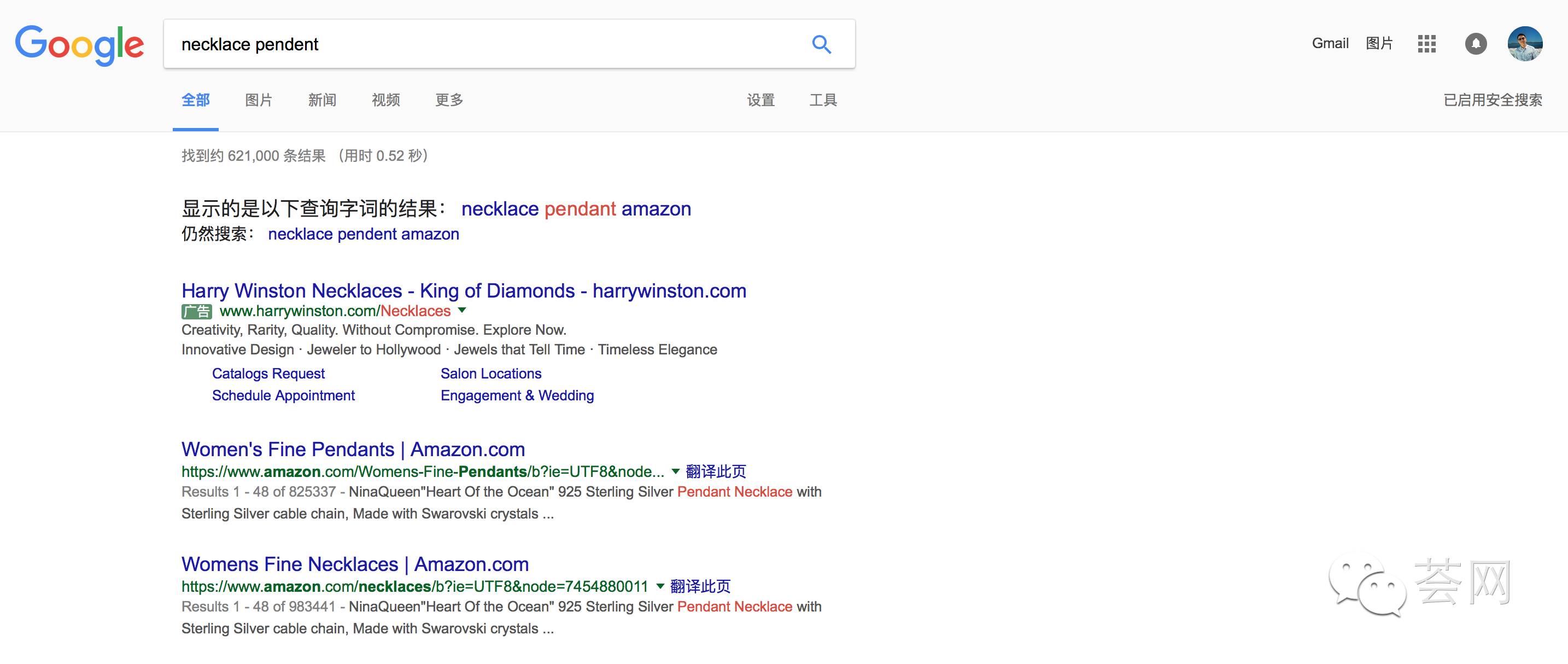Open the Google apps grid icon
Image resolution: width=1568 pixels, height=664 pixels.
pyautogui.click(x=1426, y=44)
